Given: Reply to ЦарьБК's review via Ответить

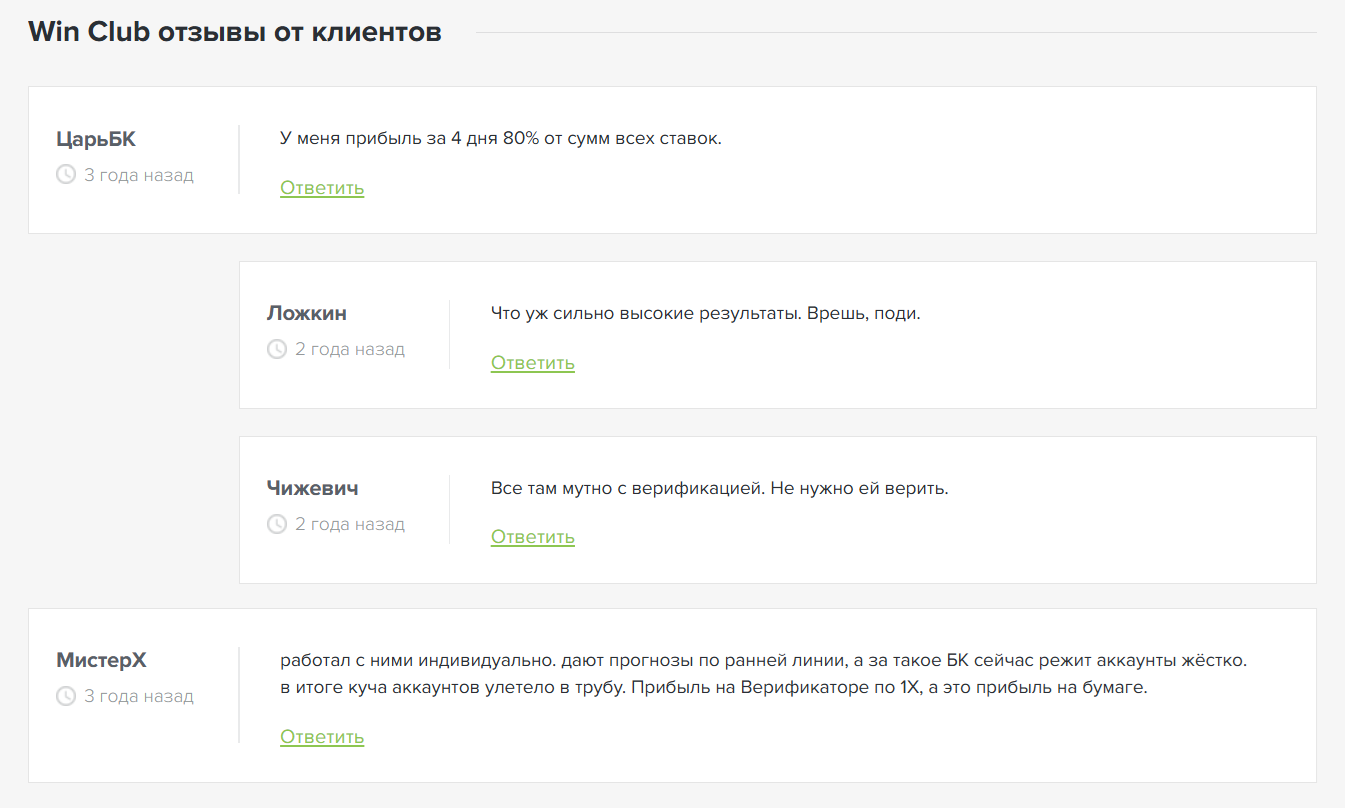Looking at the screenshot, I should (322, 188).
